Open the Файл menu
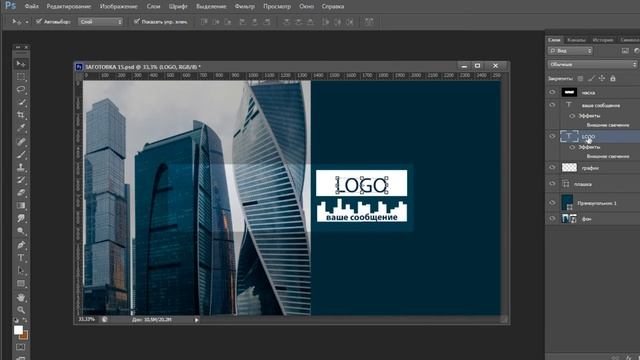Screen dimensions: 640x360 (31, 7)
